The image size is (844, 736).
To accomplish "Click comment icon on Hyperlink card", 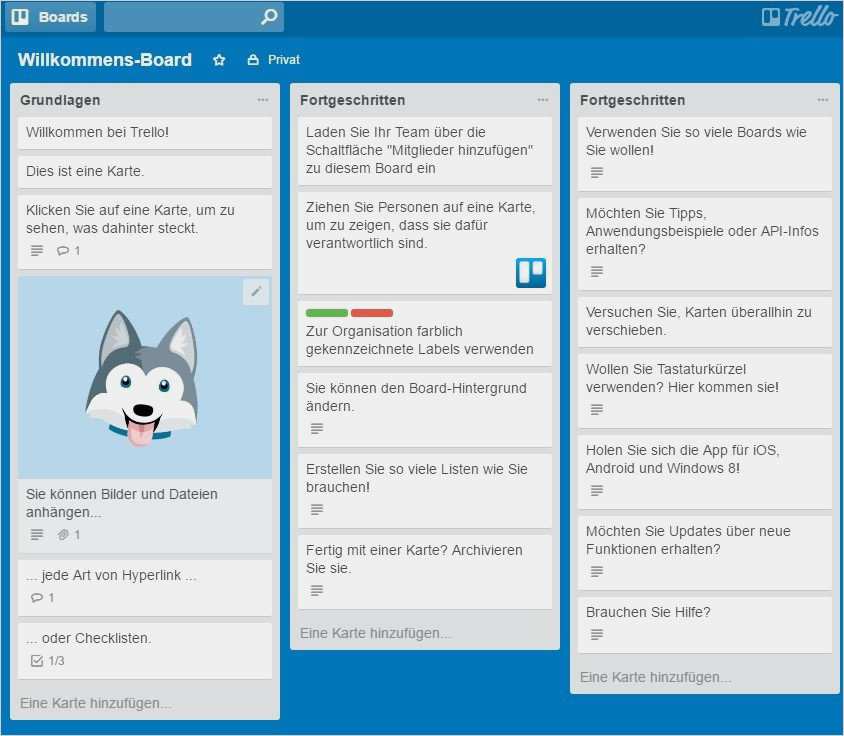I will click(37, 598).
